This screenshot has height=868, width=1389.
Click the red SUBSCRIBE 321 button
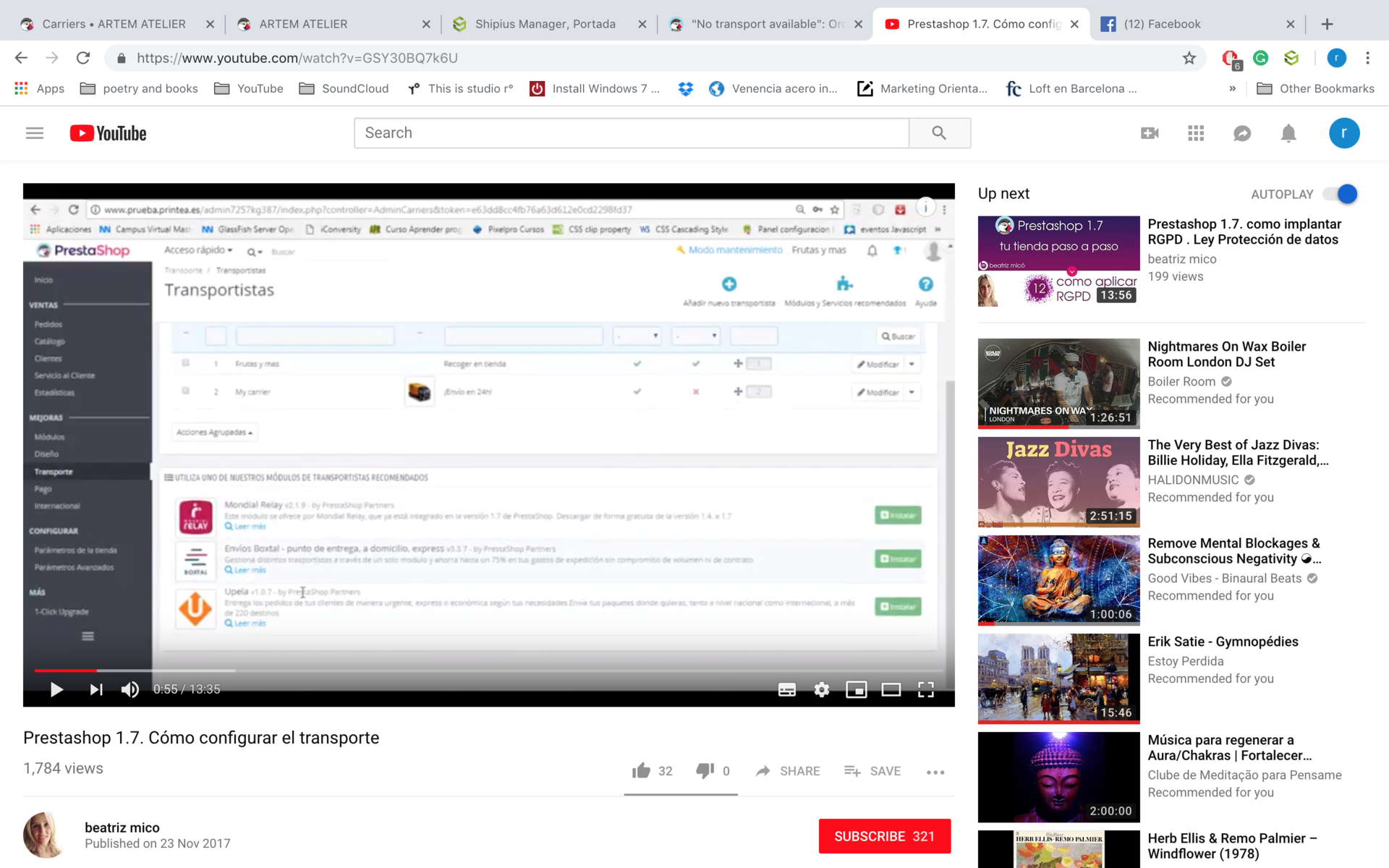tap(884, 836)
